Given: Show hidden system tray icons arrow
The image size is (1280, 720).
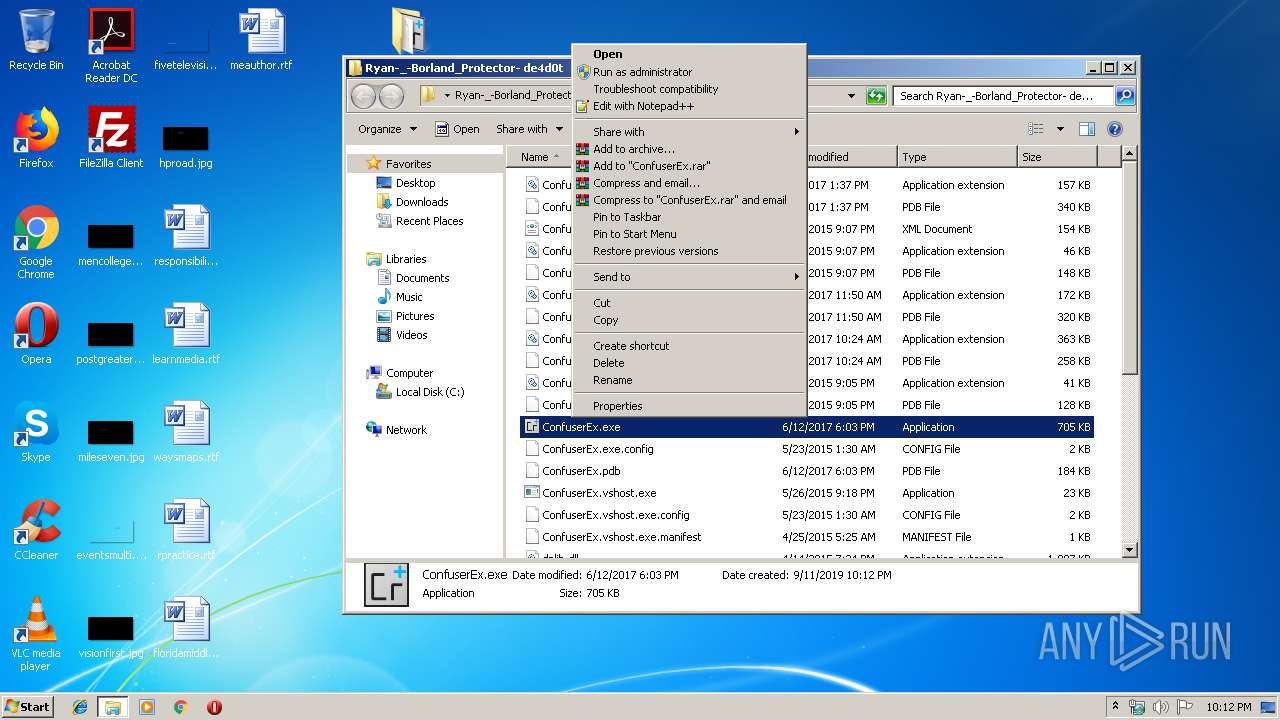Looking at the screenshot, I should pyautogui.click(x=1115, y=707).
